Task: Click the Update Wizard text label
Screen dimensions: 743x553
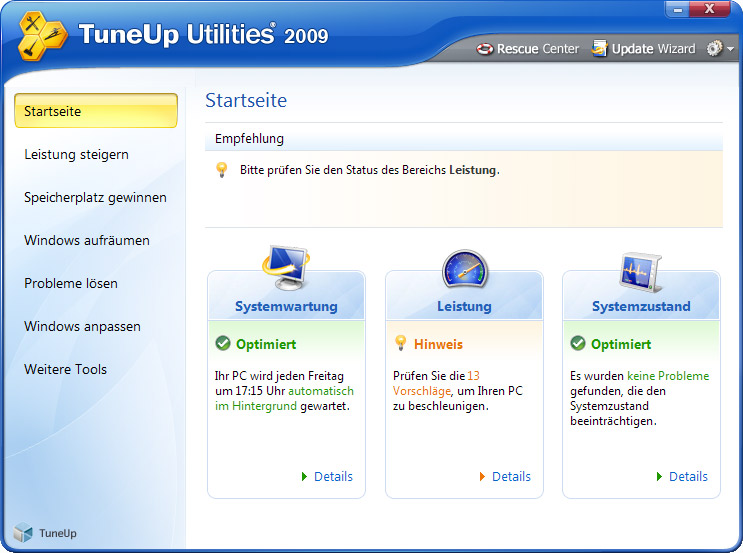Action: [653, 49]
